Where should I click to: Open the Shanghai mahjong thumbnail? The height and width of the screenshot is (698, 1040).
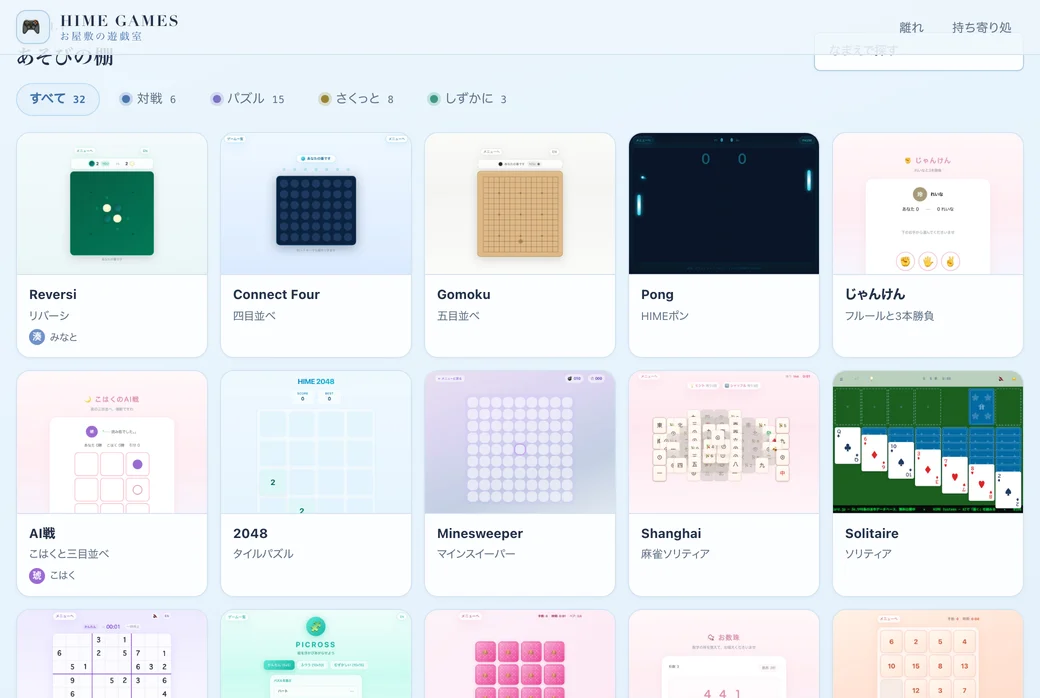click(724, 443)
